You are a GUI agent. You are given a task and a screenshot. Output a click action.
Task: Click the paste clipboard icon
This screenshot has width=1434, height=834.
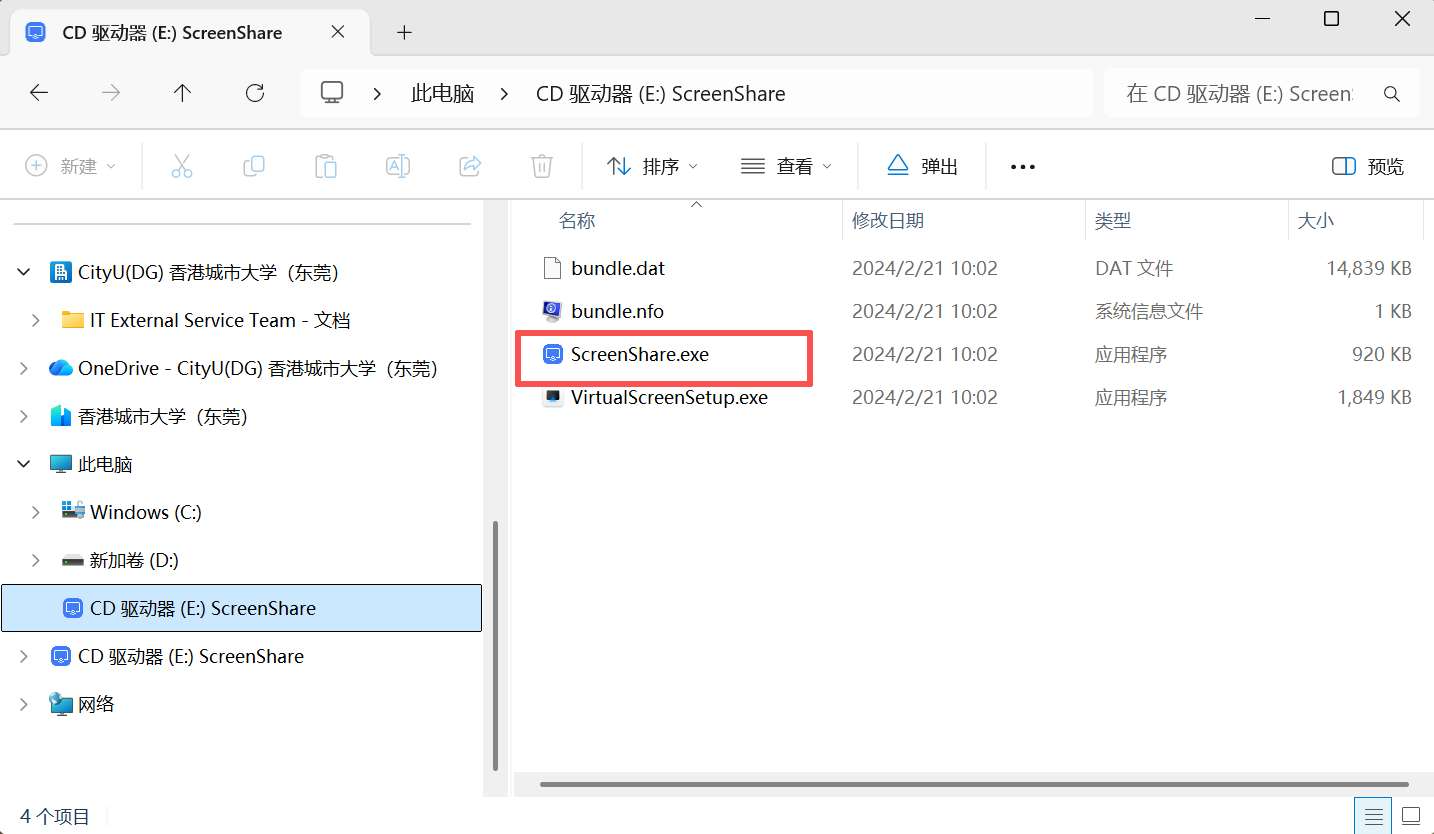326,166
